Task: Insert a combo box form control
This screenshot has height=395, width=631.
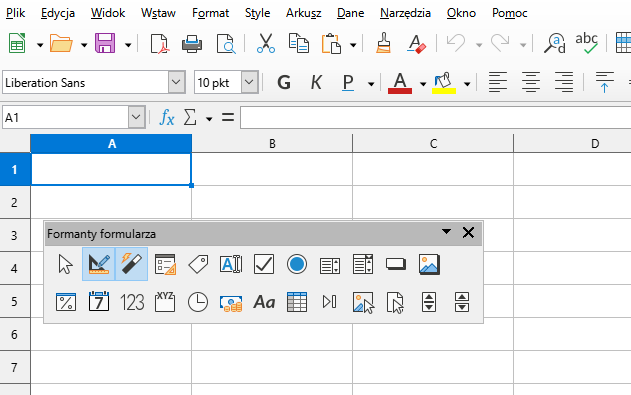Action: 363,264
